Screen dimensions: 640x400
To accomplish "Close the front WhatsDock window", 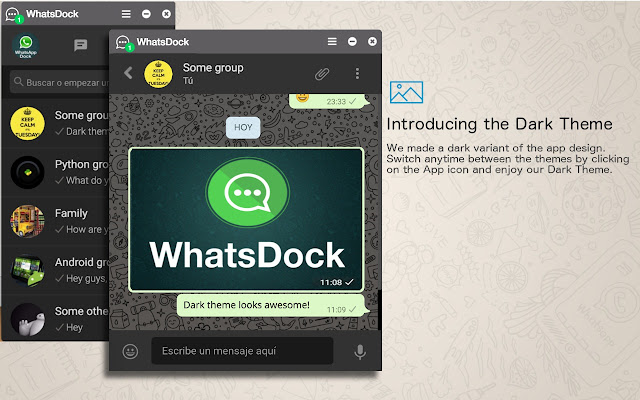I will click(x=372, y=42).
